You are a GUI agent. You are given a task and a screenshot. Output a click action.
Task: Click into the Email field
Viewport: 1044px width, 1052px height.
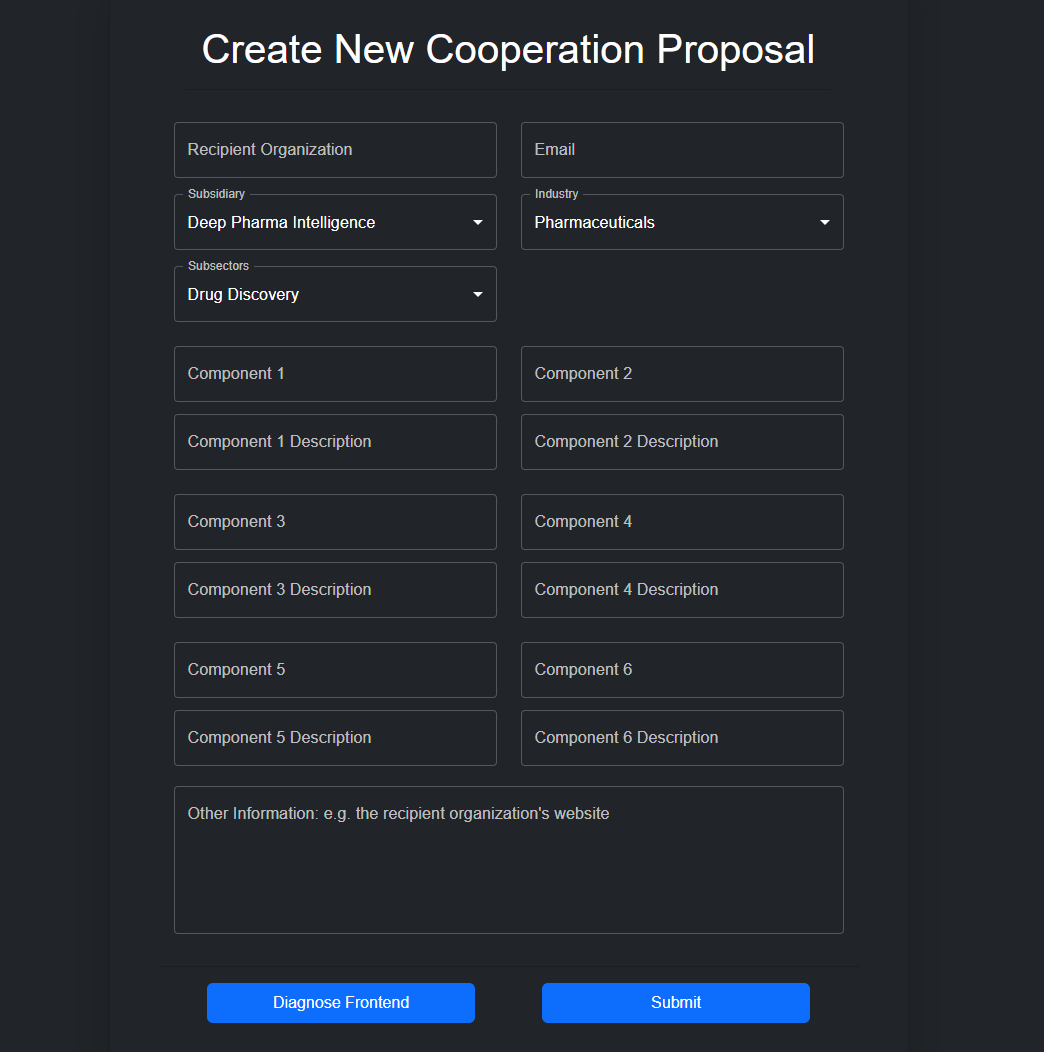pyautogui.click(x=682, y=150)
